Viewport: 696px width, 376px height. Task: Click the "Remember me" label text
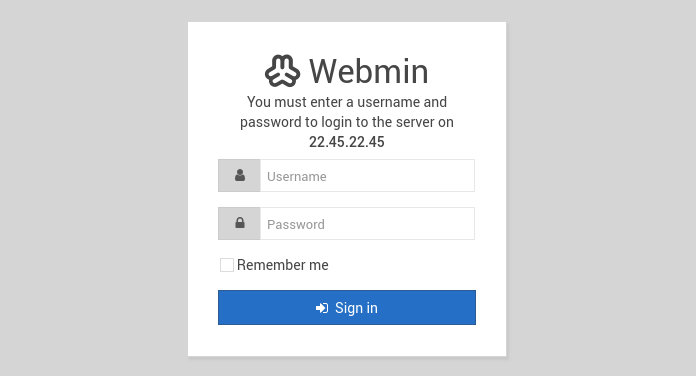[283, 265]
